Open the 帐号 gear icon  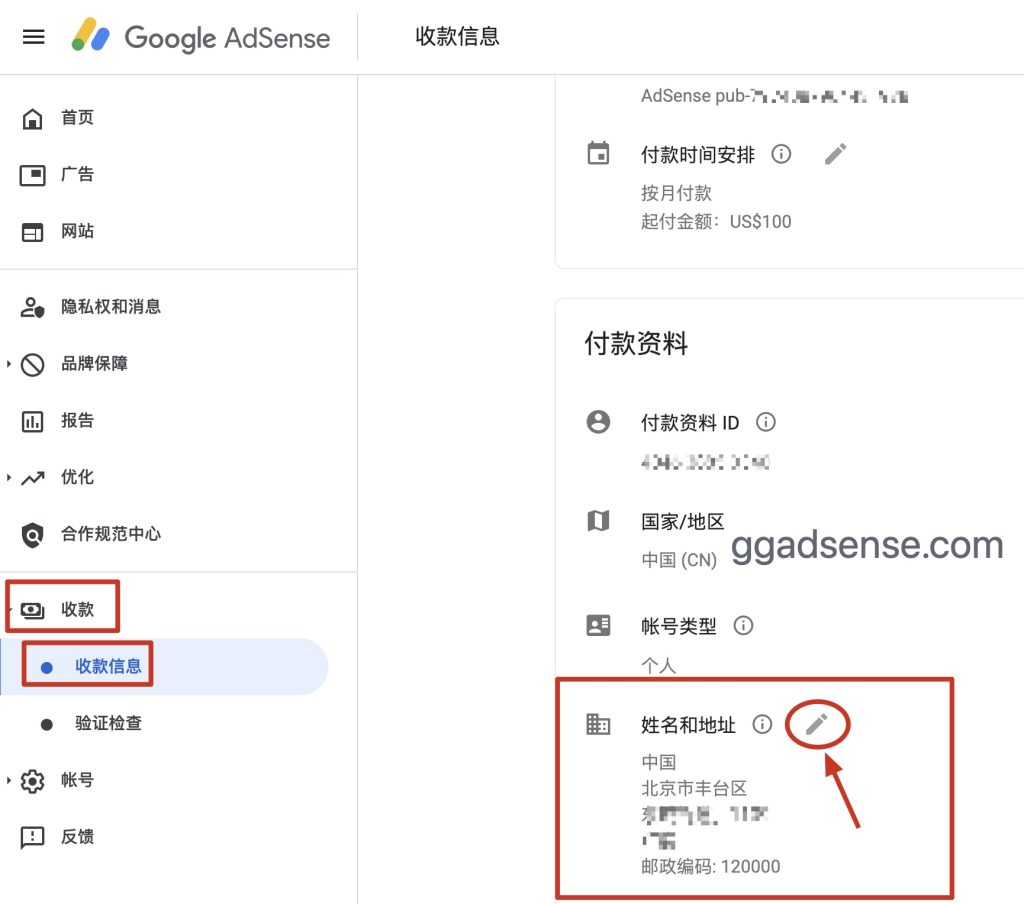point(32,781)
